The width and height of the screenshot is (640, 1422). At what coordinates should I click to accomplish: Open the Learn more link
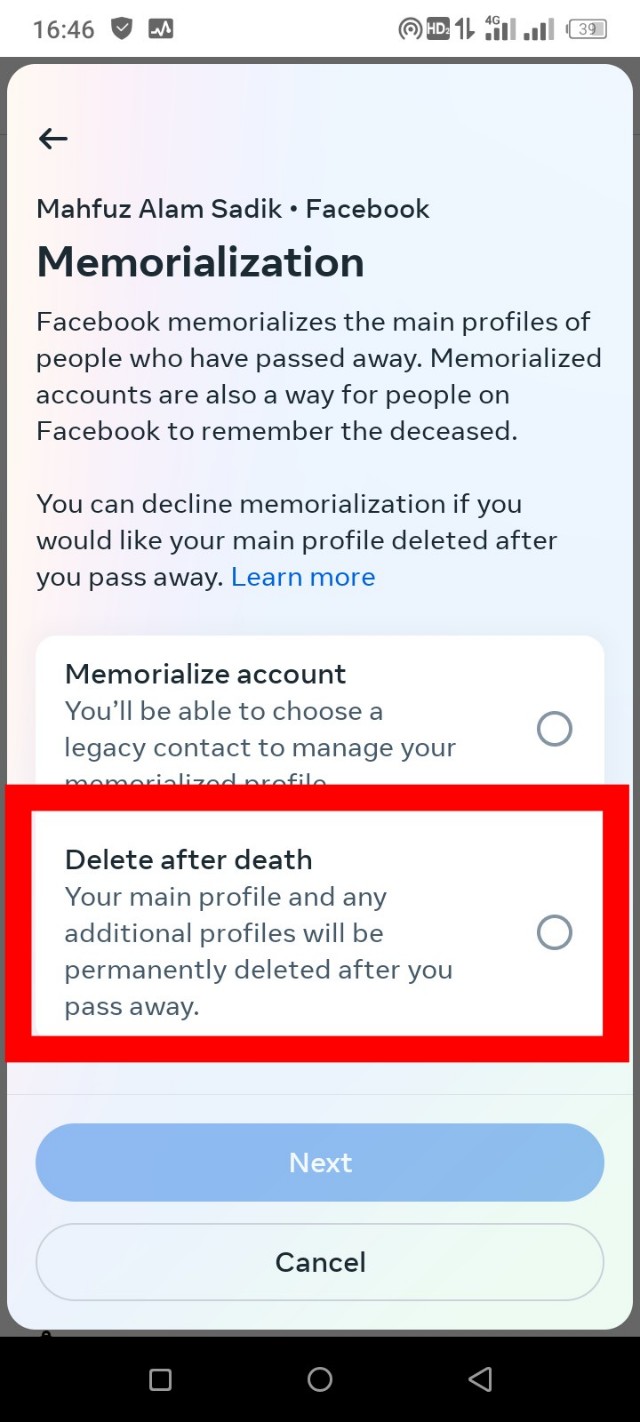pyautogui.click(x=303, y=577)
